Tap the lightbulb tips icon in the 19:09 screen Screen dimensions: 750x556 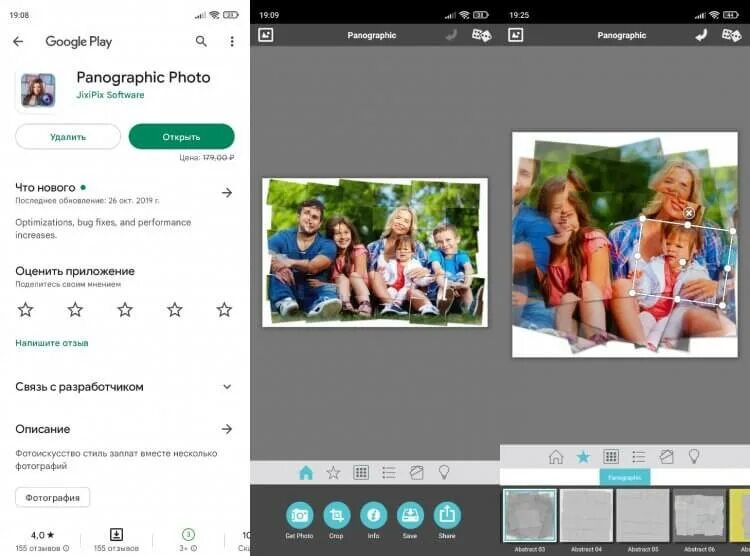444,473
